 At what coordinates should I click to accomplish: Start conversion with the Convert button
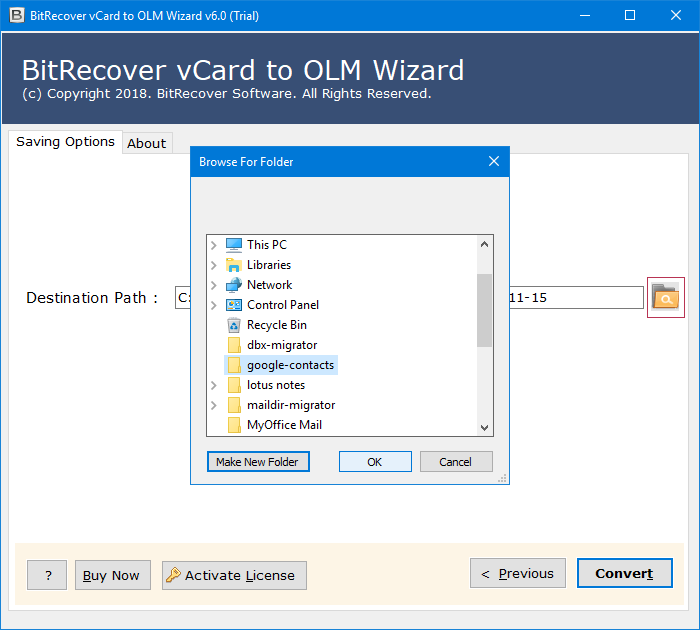(624, 573)
